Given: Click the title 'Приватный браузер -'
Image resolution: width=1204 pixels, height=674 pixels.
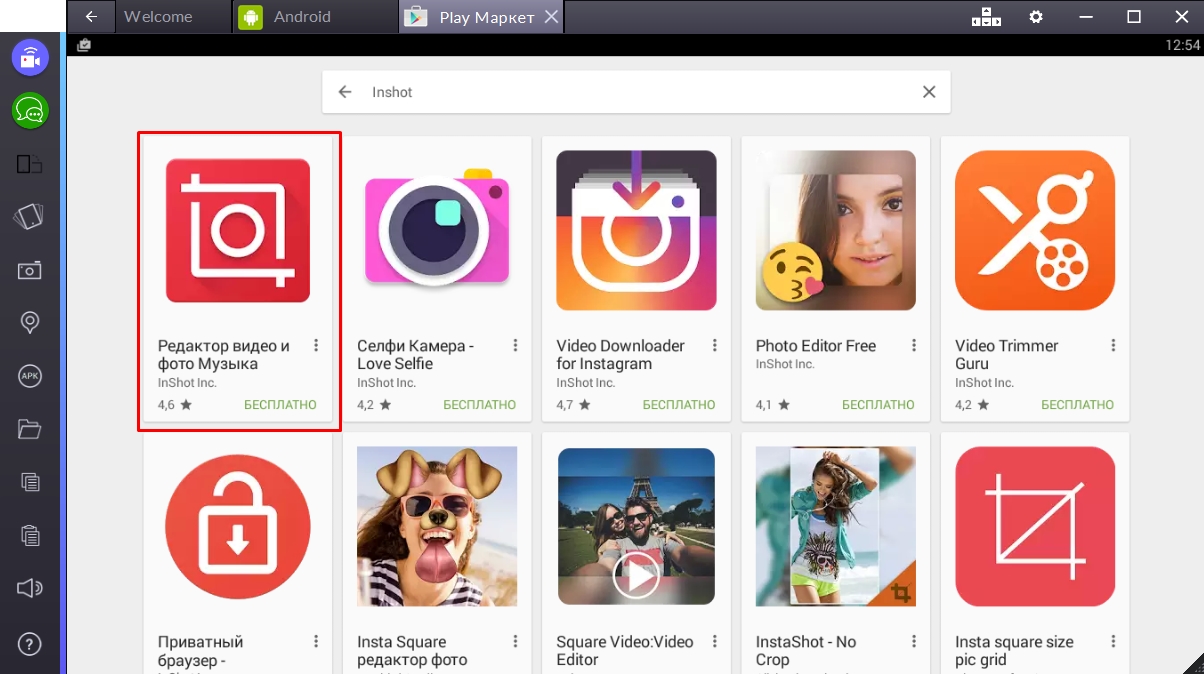Looking at the screenshot, I should click(200, 650).
